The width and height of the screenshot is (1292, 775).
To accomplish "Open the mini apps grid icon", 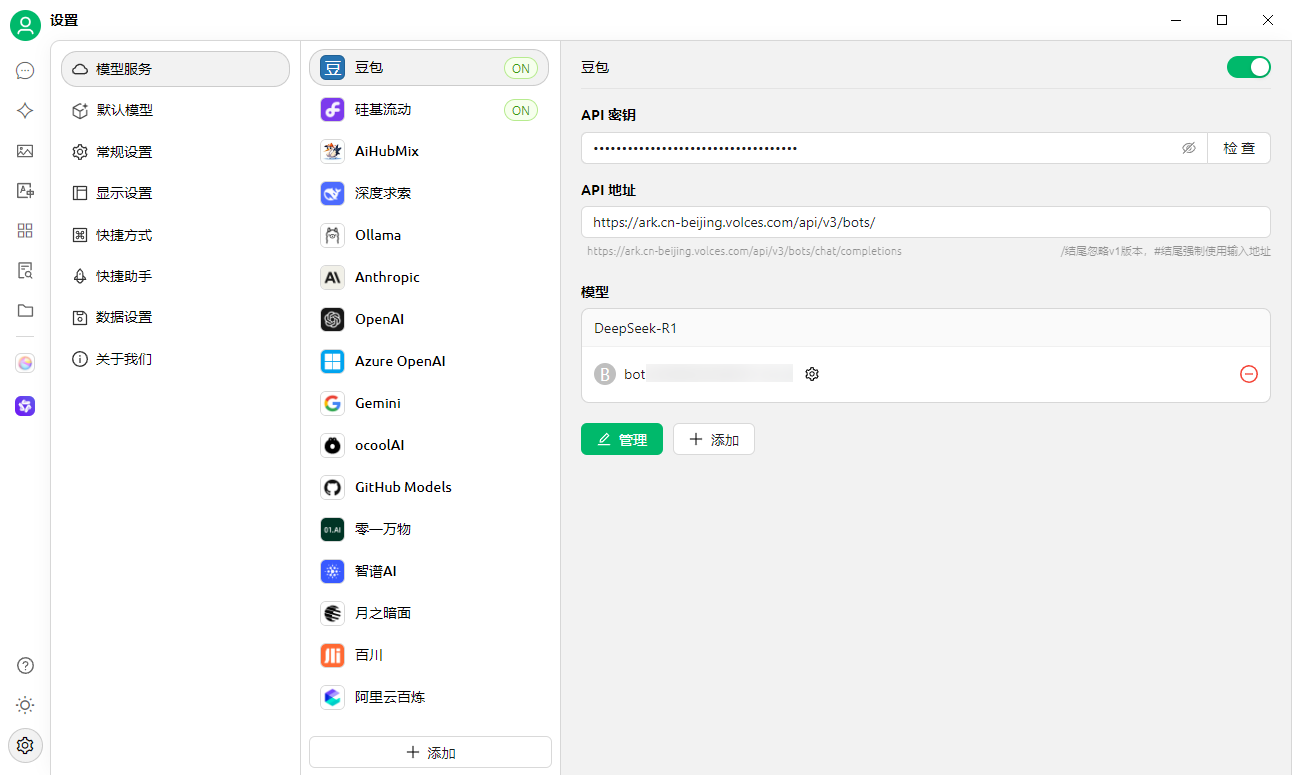I will click(x=25, y=231).
